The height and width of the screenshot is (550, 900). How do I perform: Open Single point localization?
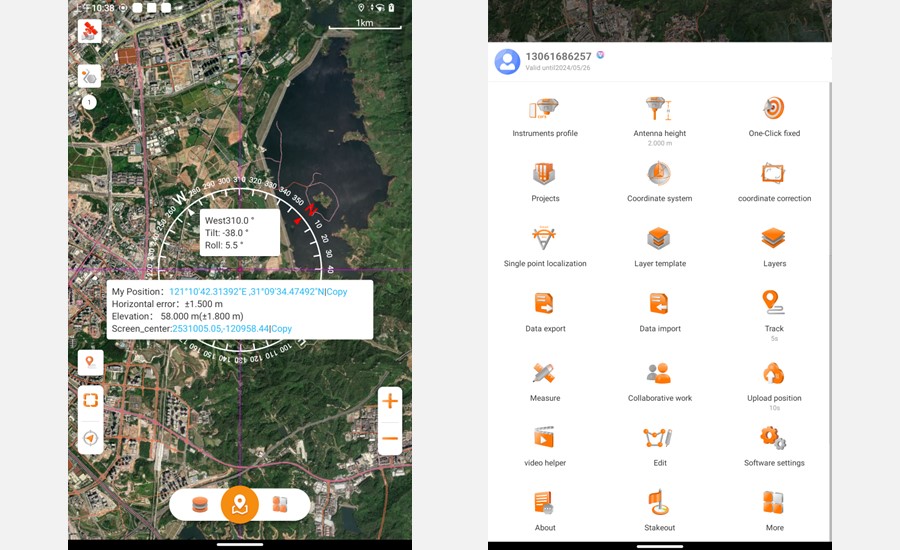[x=545, y=245]
